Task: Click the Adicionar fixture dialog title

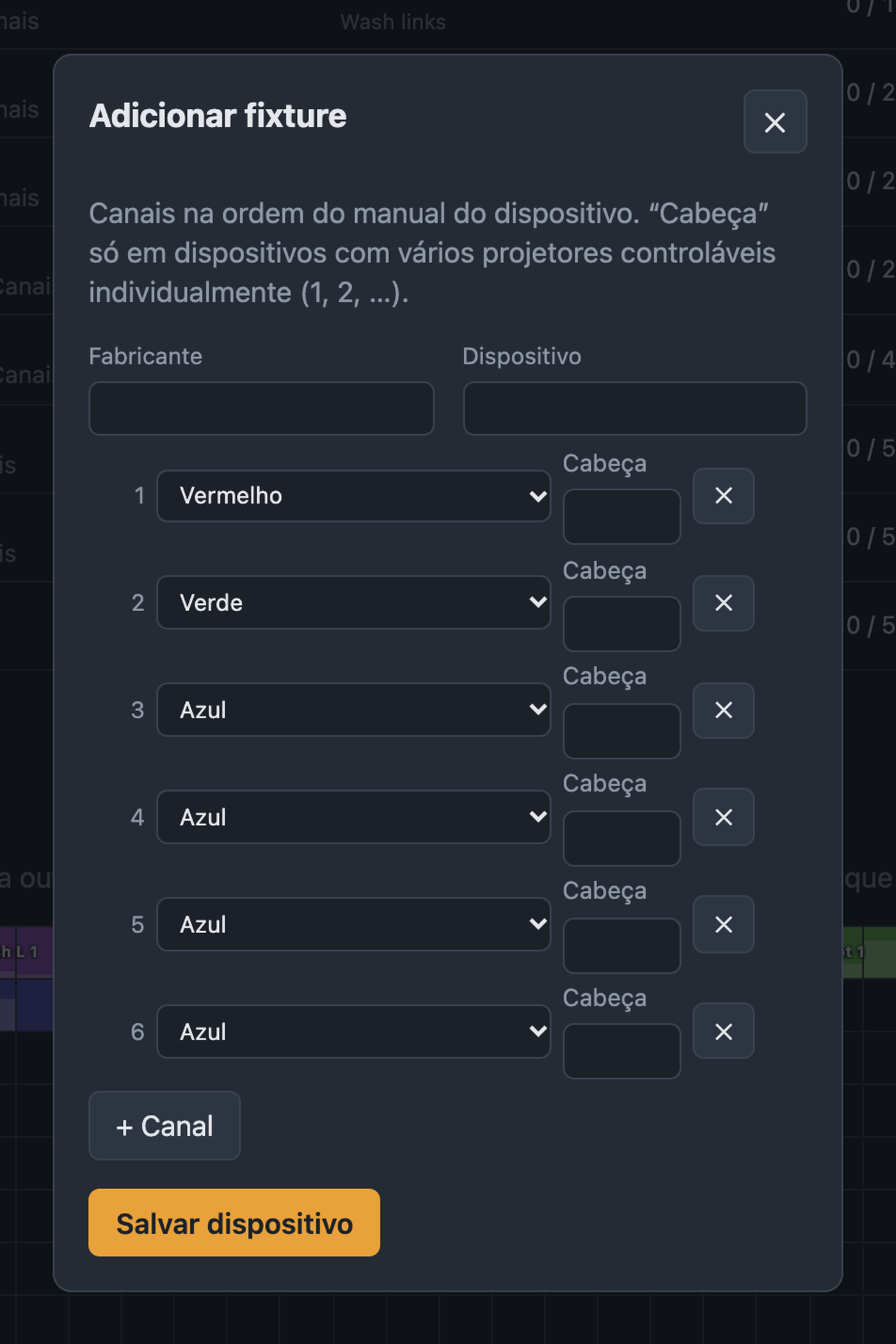Action: pyautogui.click(x=218, y=116)
